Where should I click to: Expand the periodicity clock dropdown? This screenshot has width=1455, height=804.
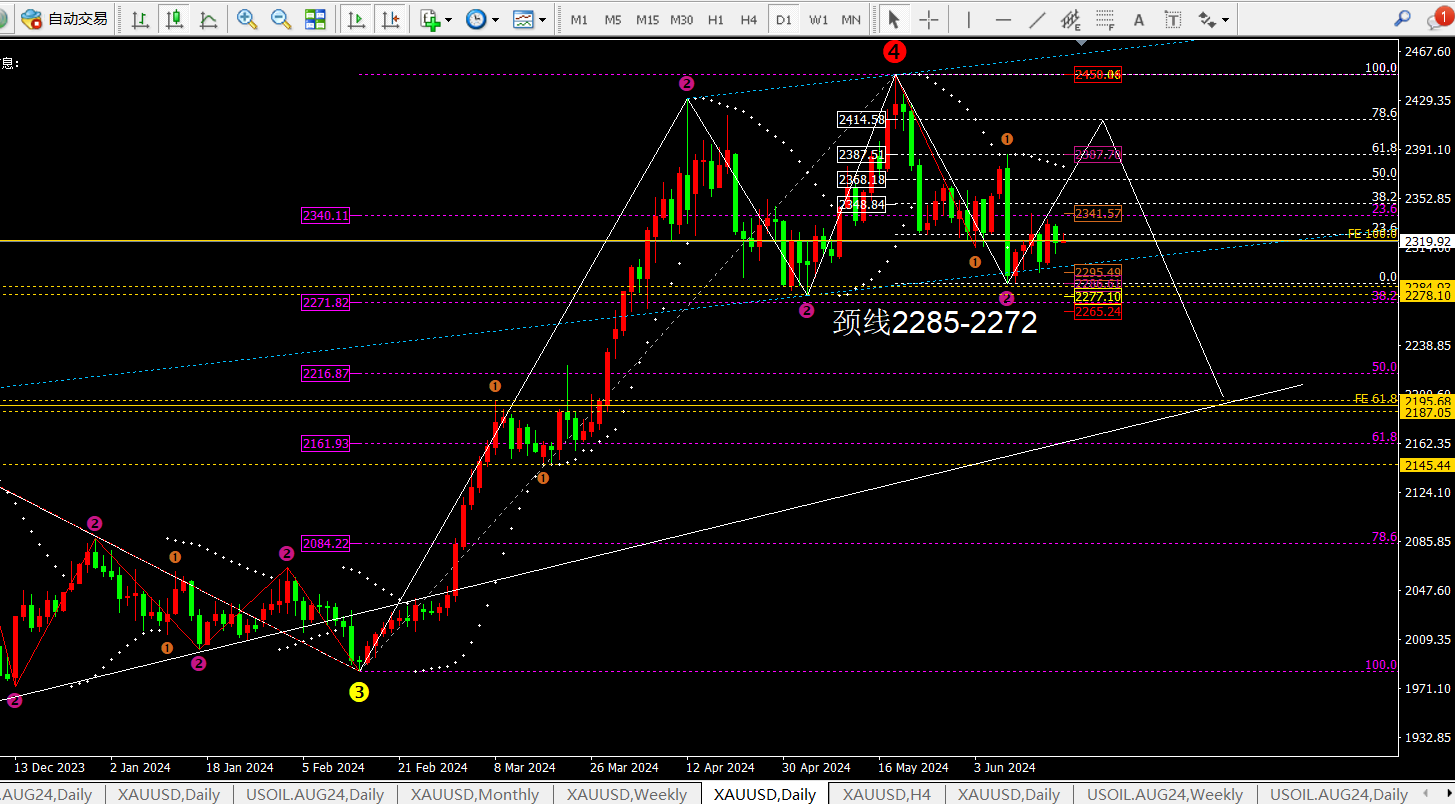click(481, 19)
